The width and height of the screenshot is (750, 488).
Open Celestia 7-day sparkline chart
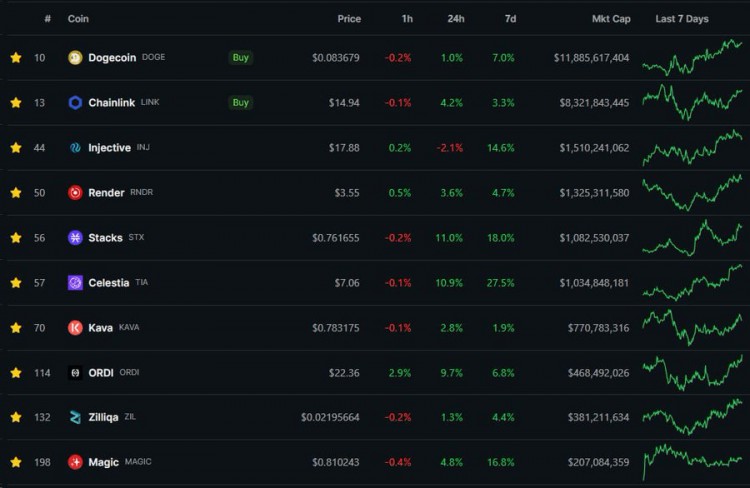tap(692, 282)
